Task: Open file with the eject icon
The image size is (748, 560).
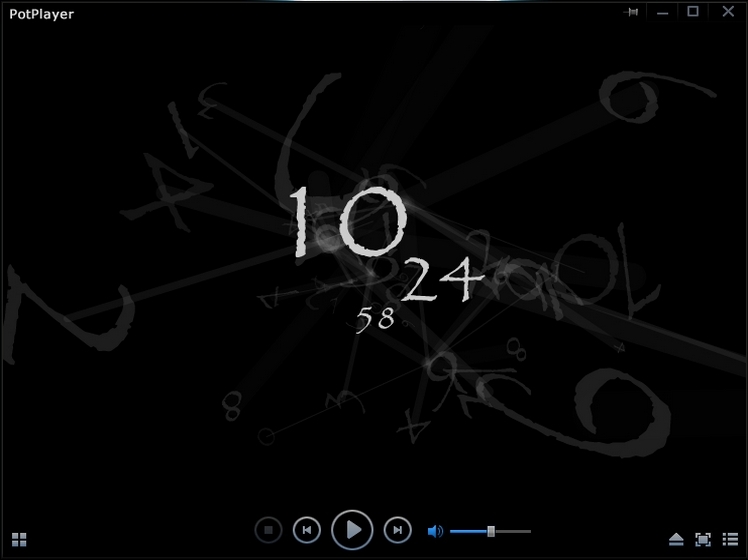Action: [x=676, y=540]
